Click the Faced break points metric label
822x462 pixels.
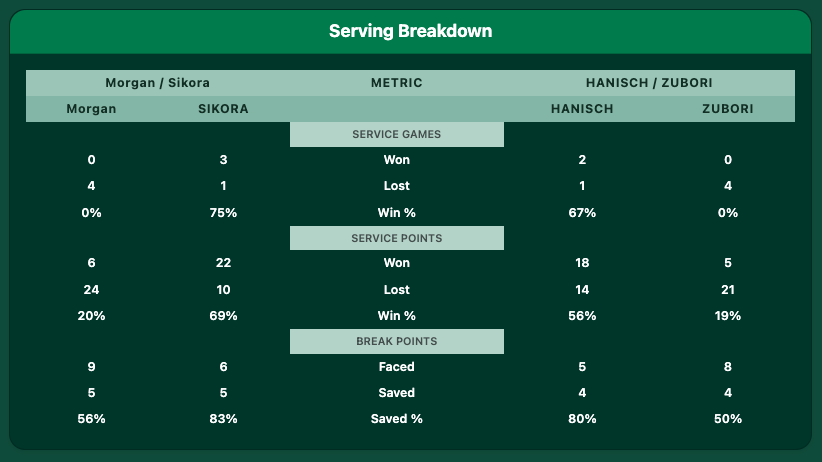tap(397, 367)
